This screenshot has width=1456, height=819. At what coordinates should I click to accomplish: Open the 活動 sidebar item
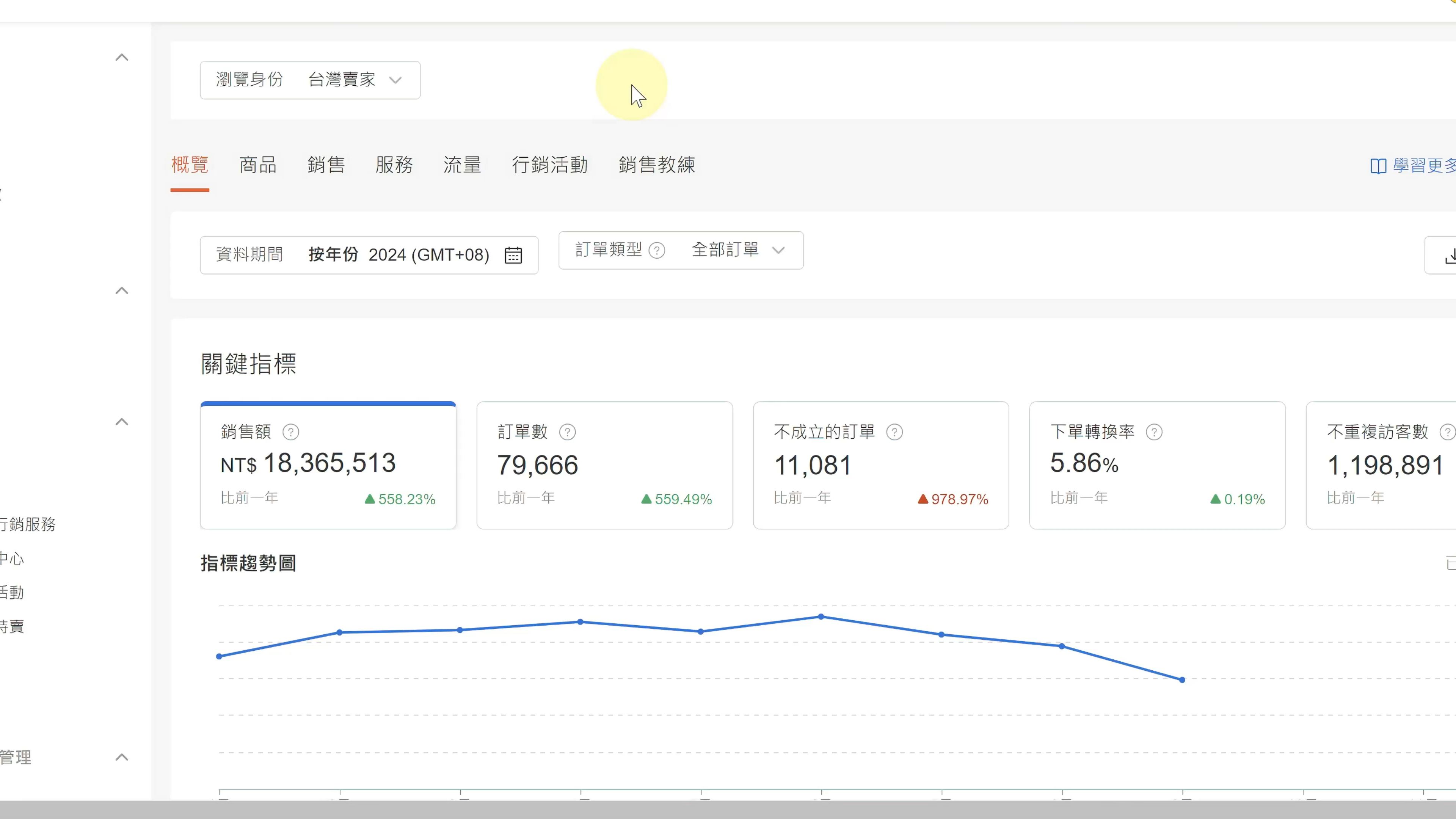tap(12, 592)
